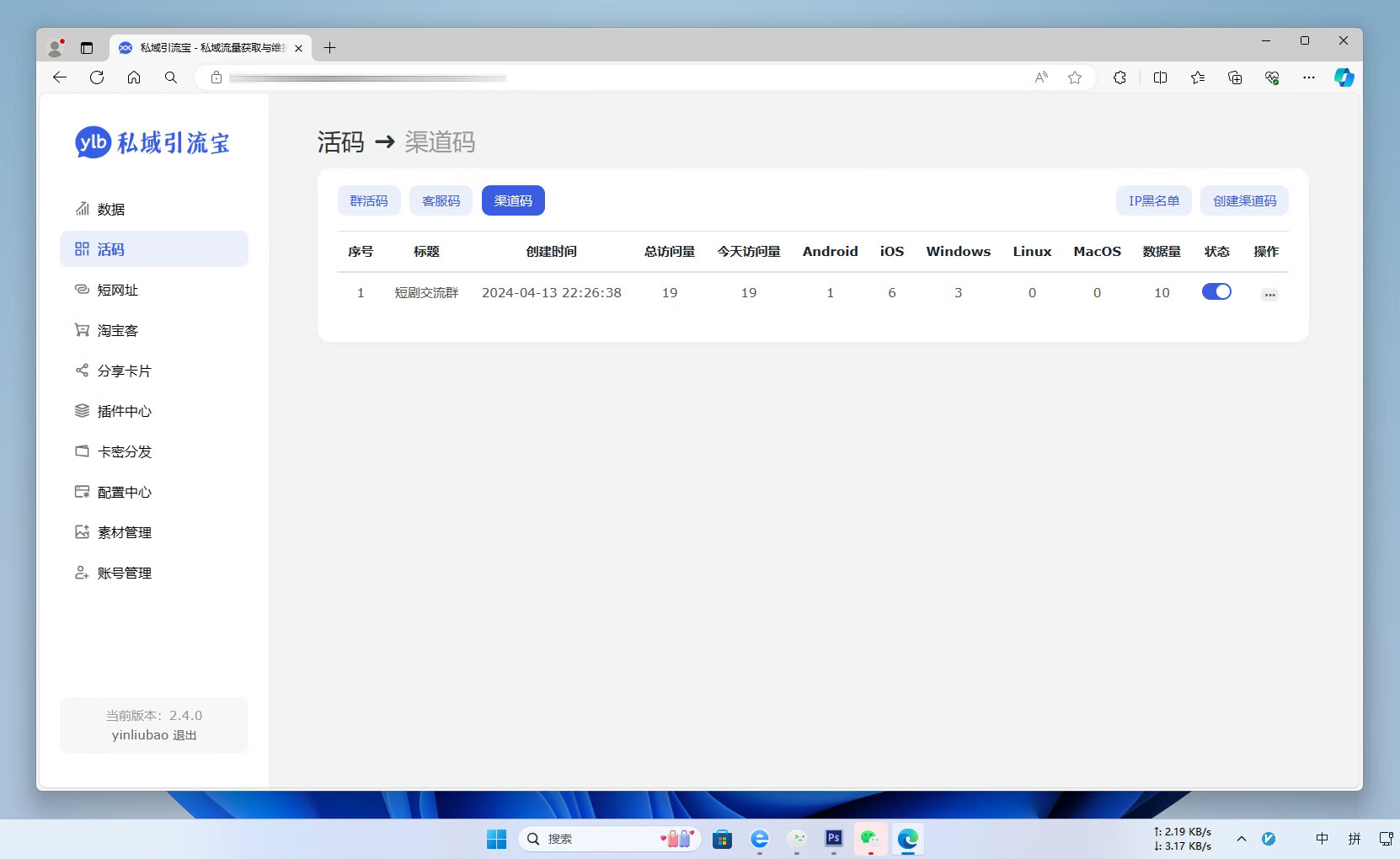The width and height of the screenshot is (1400, 859).
Task: Open the row actions menu for 短剧交流群
Action: (1269, 294)
